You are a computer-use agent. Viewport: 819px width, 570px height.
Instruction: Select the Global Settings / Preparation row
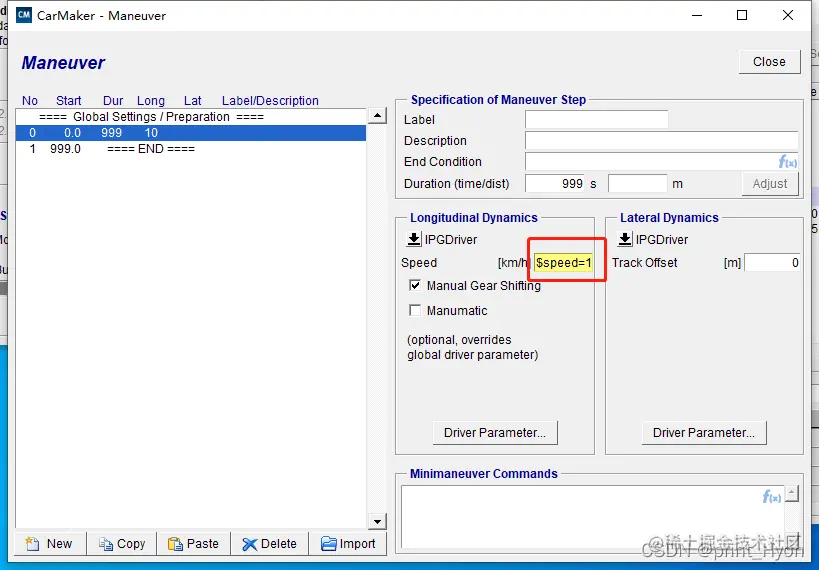(191, 117)
